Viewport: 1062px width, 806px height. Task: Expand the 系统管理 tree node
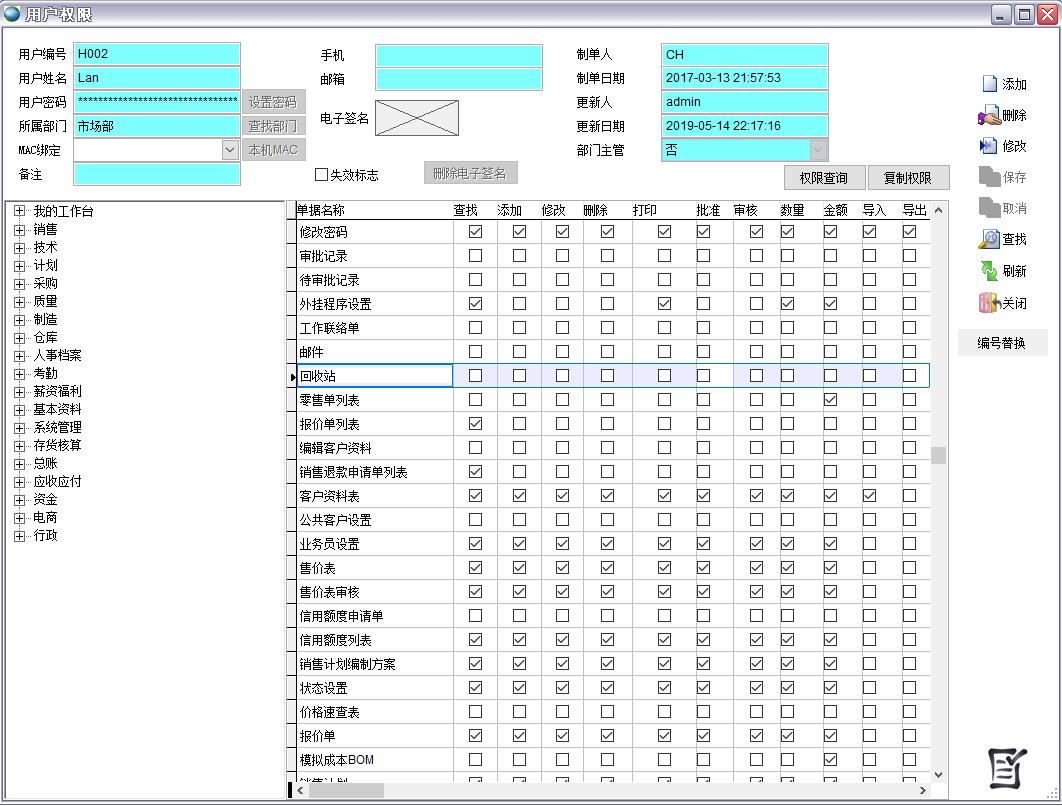[19, 428]
